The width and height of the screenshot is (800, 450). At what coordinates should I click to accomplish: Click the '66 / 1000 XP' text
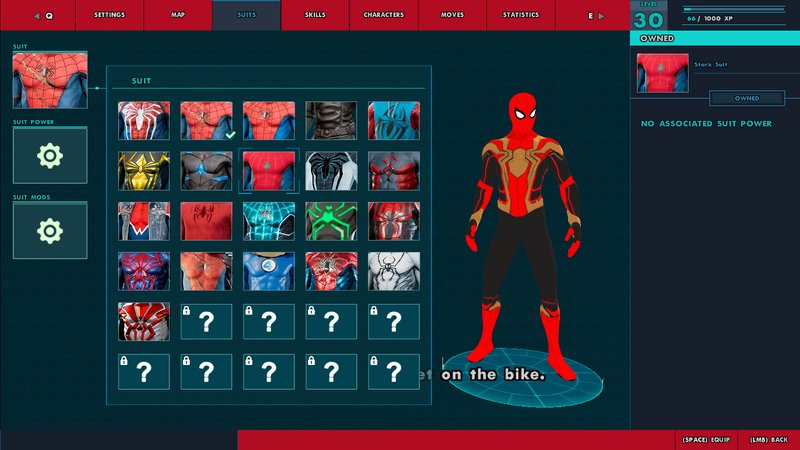pos(709,18)
